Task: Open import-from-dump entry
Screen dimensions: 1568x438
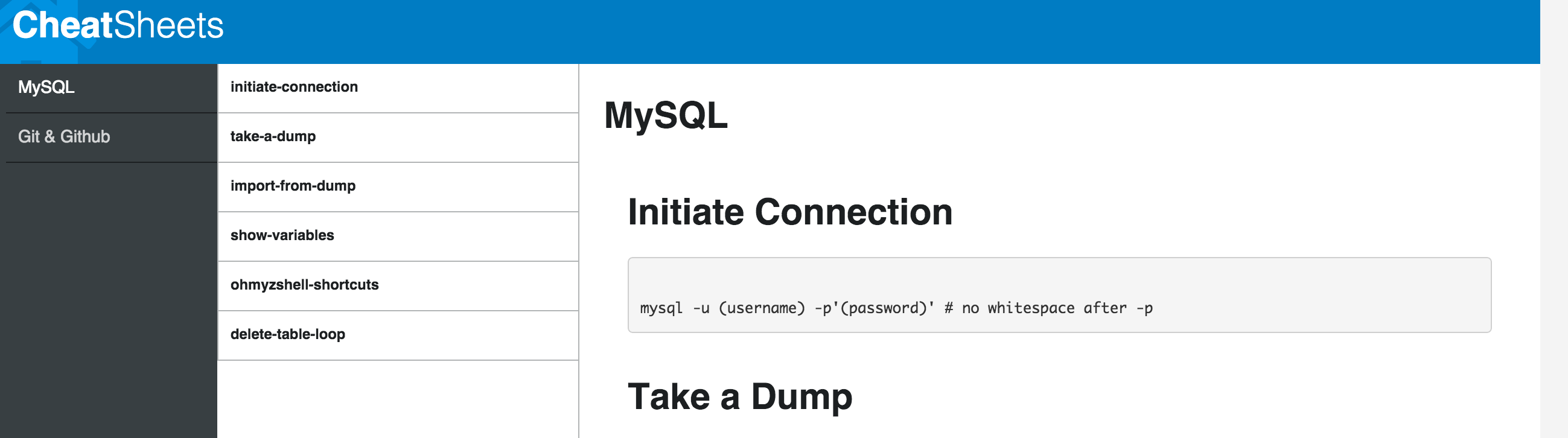Action: pyautogui.click(x=398, y=186)
